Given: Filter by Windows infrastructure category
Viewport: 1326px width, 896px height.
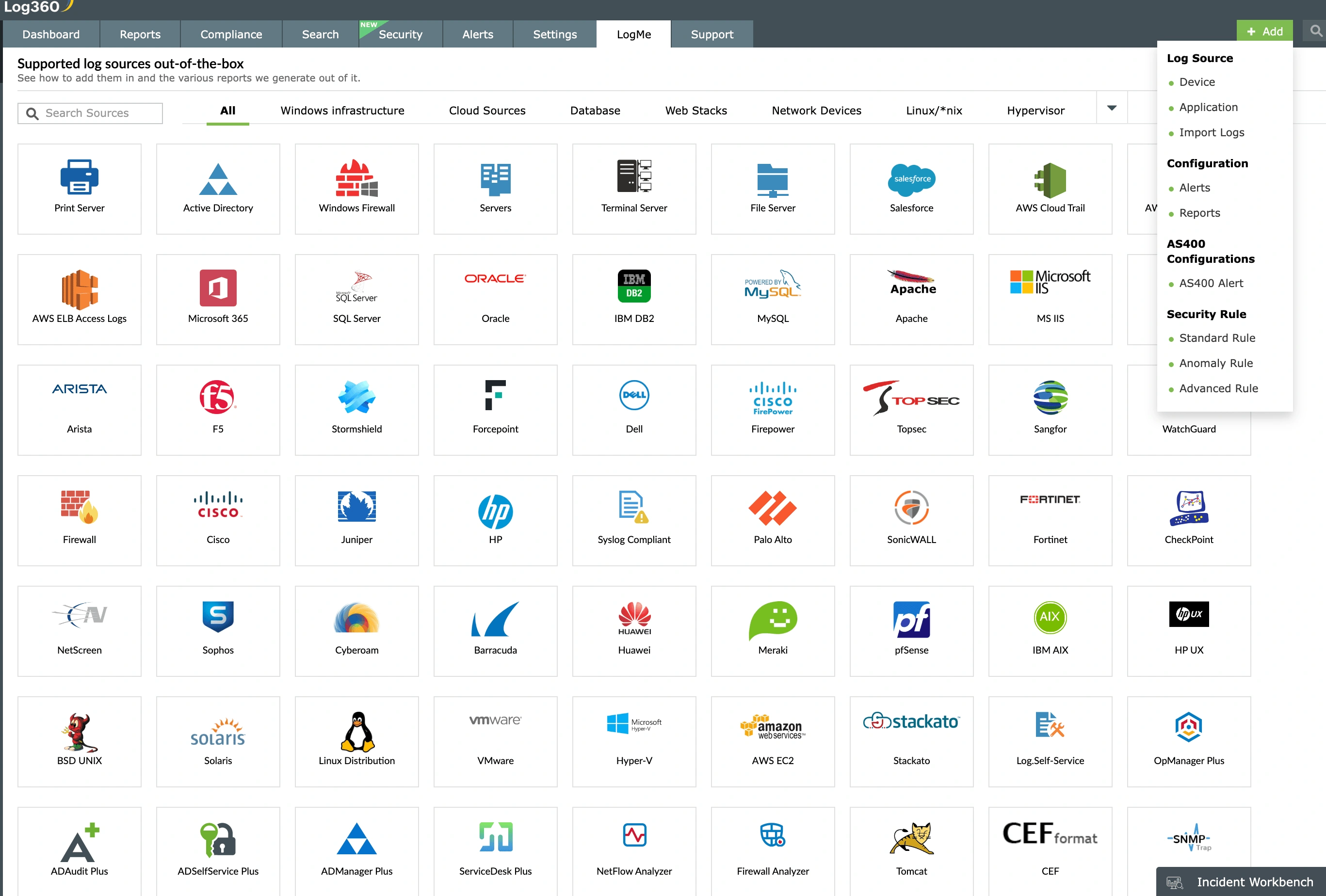Looking at the screenshot, I should 342,111.
